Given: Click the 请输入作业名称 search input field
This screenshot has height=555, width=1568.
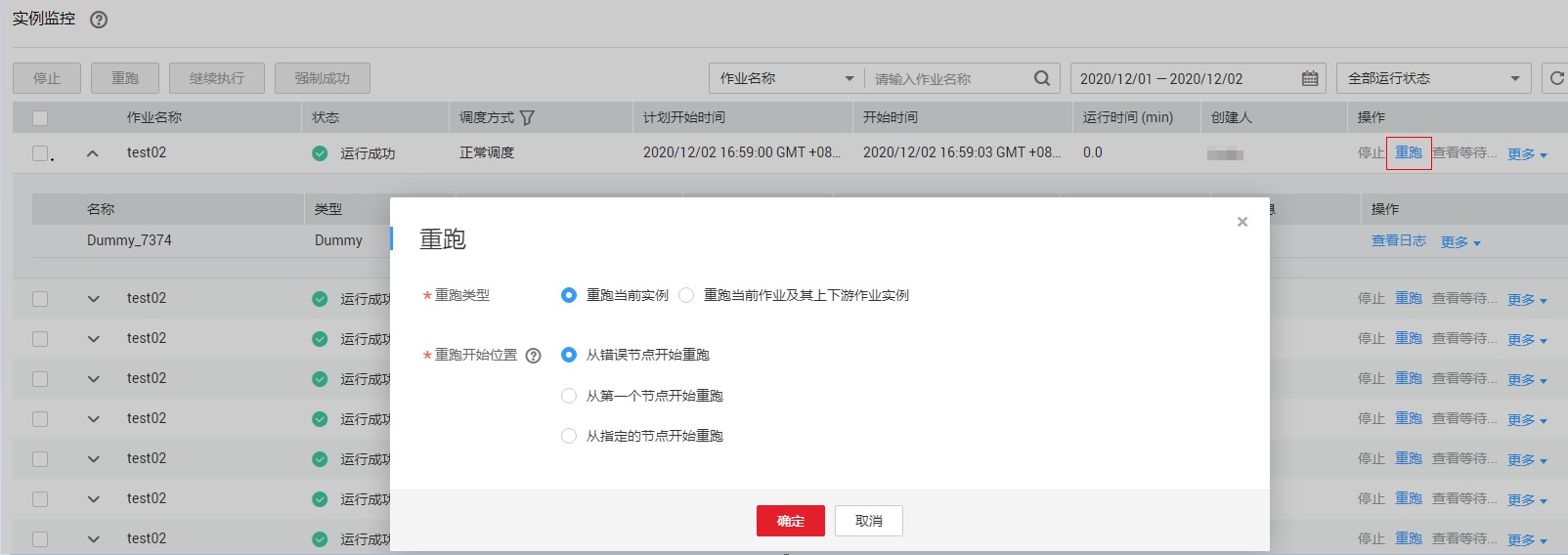Looking at the screenshot, I should [948, 79].
